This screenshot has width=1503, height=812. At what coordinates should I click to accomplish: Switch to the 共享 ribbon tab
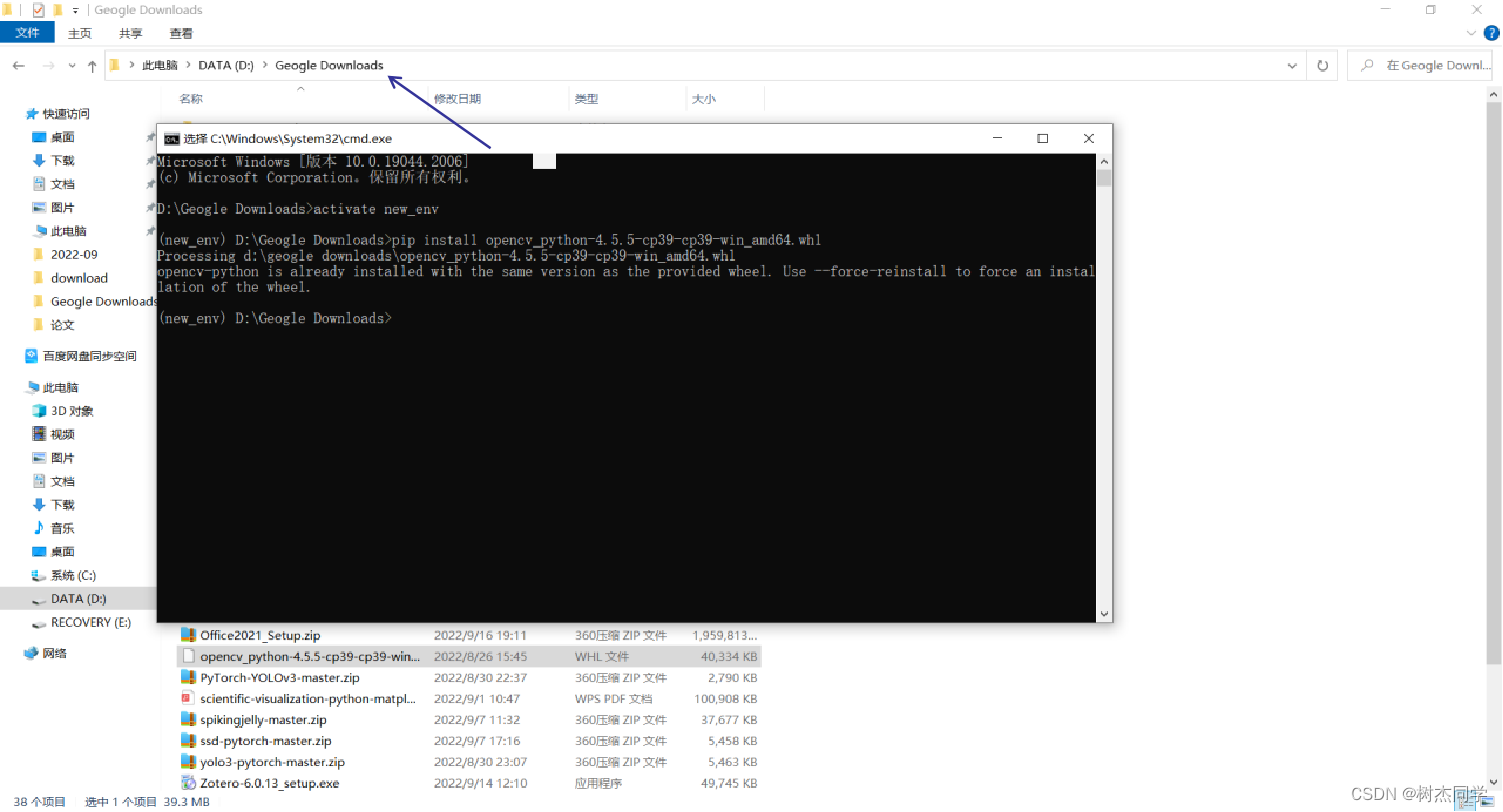pyautogui.click(x=130, y=33)
